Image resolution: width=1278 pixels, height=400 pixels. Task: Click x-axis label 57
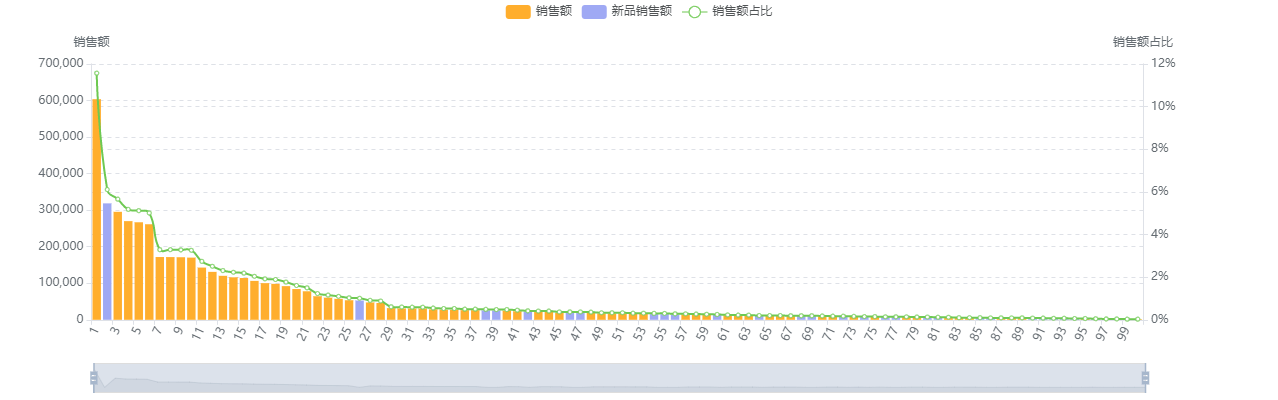click(x=681, y=333)
